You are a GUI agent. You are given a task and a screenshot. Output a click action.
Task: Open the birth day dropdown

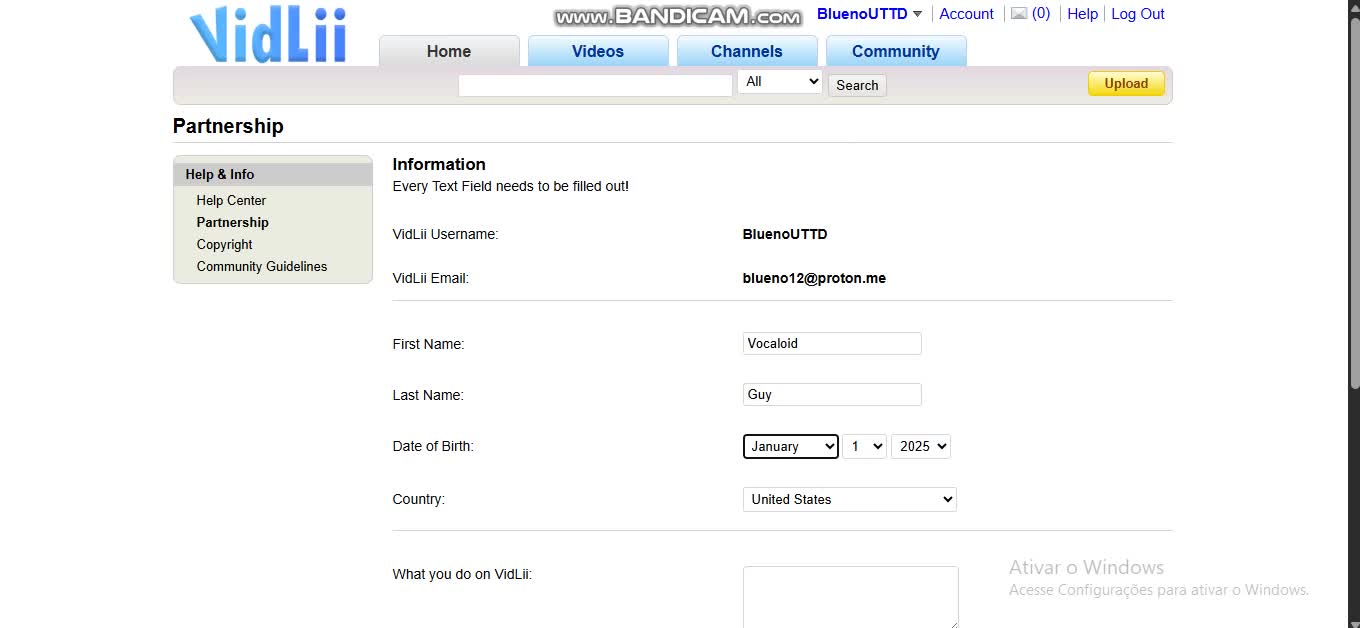tap(864, 446)
